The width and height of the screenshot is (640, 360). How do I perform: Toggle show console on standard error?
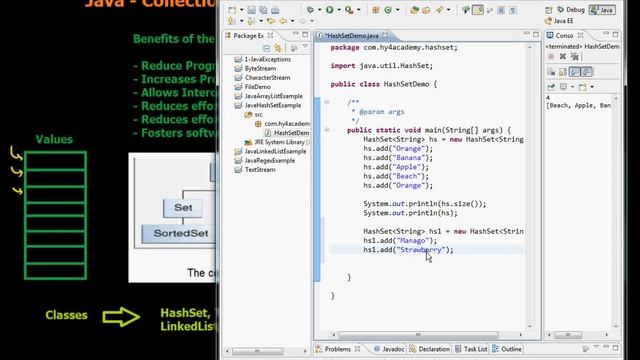tap(587, 72)
